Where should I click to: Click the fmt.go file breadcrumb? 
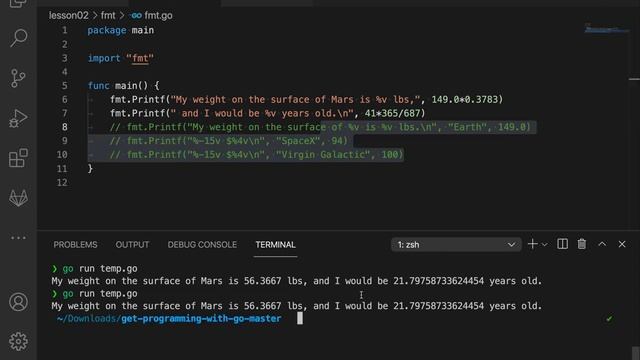158,16
